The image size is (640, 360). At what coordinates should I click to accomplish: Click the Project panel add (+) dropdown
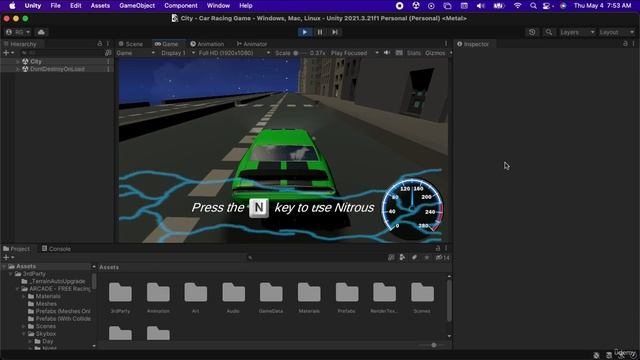tap(9, 258)
